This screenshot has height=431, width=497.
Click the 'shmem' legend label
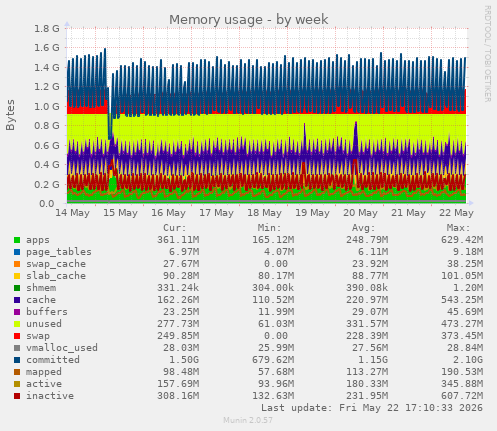point(41,288)
